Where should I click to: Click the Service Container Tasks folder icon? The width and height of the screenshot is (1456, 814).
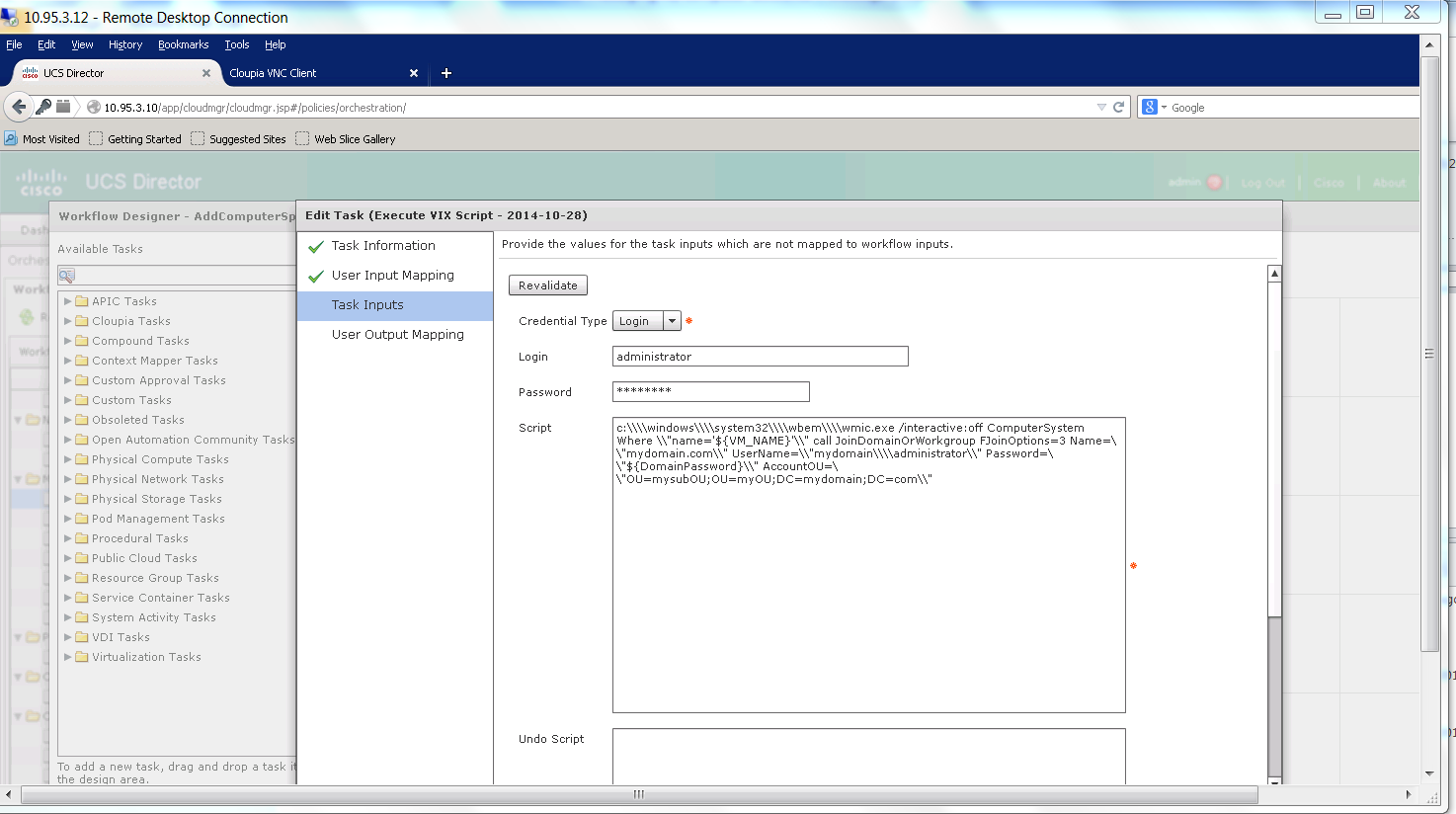pos(82,598)
